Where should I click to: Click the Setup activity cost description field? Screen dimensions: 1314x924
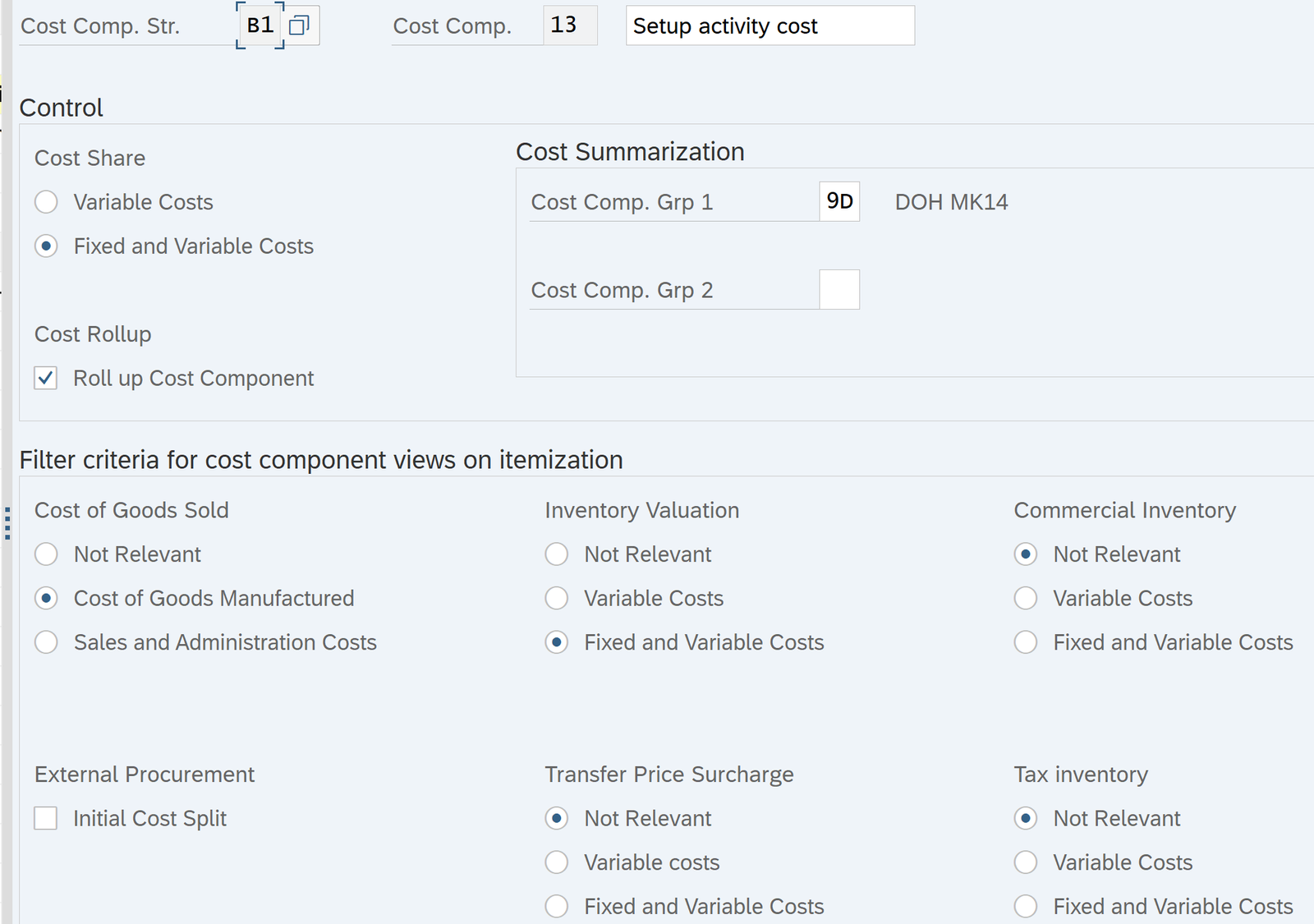tap(770, 26)
